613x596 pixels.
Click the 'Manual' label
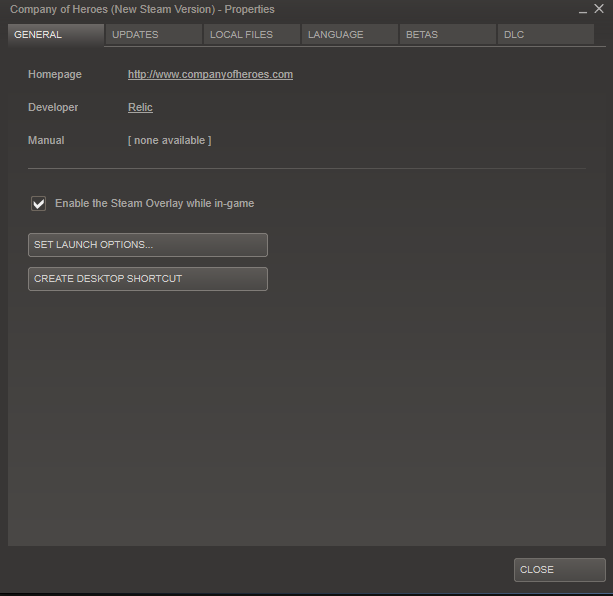click(46, 140)
